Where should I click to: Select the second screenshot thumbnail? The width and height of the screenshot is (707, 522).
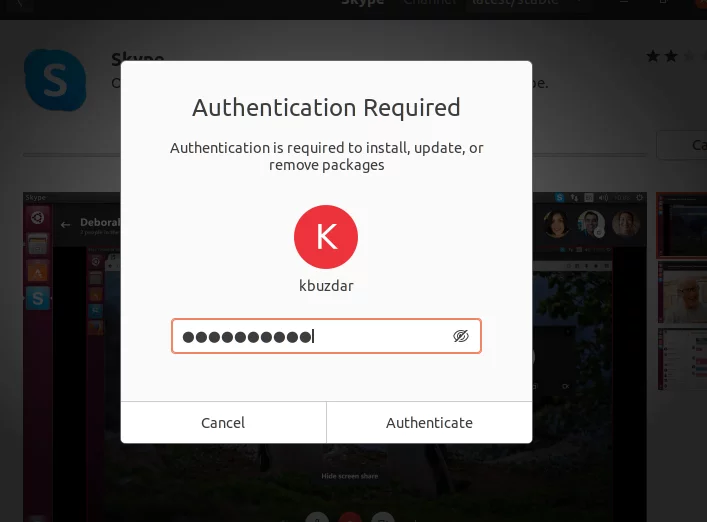(x=682, y=292)
